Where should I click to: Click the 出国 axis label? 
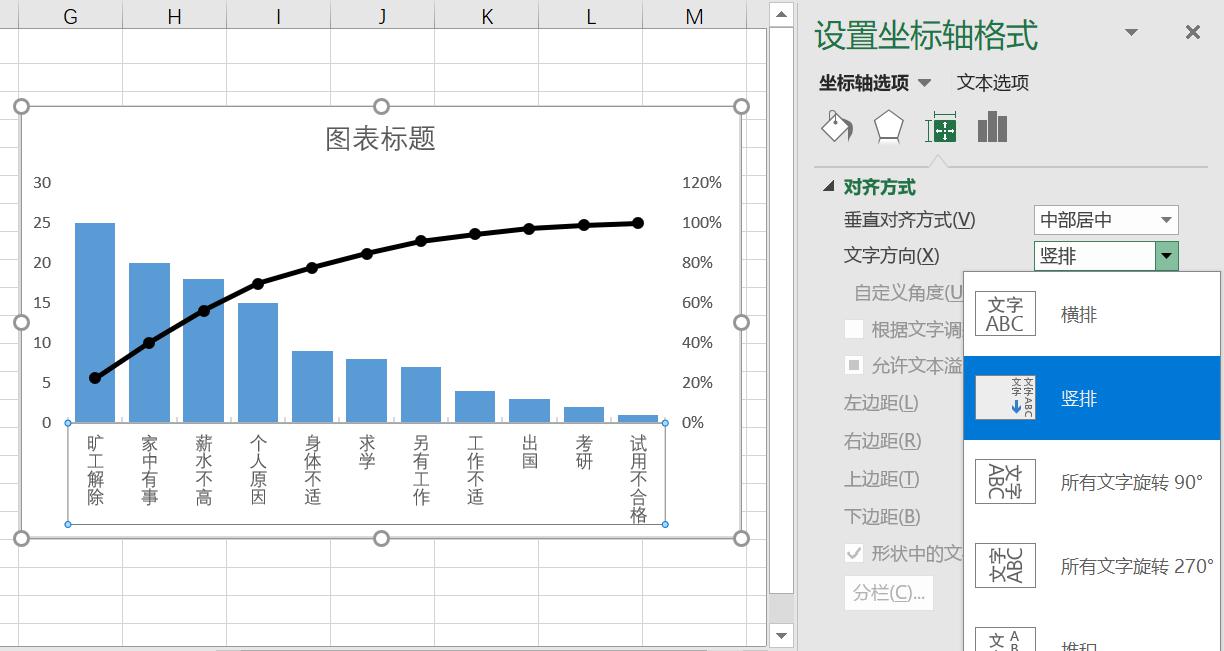(x=530, y=452)
